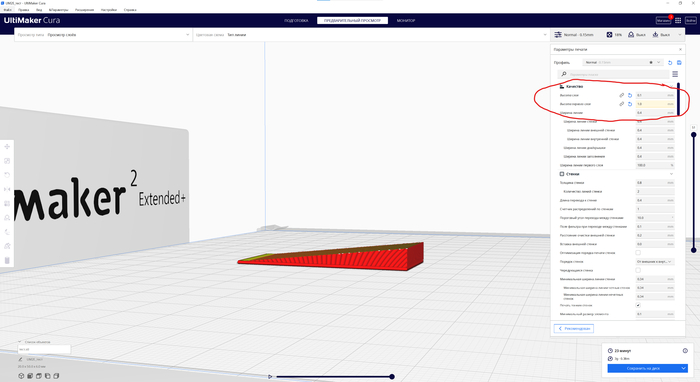Click the support icon in settings header
Image resolution: width=700 pixels, height=382 pixels.
pyautogui.click(x=631, y=34)
